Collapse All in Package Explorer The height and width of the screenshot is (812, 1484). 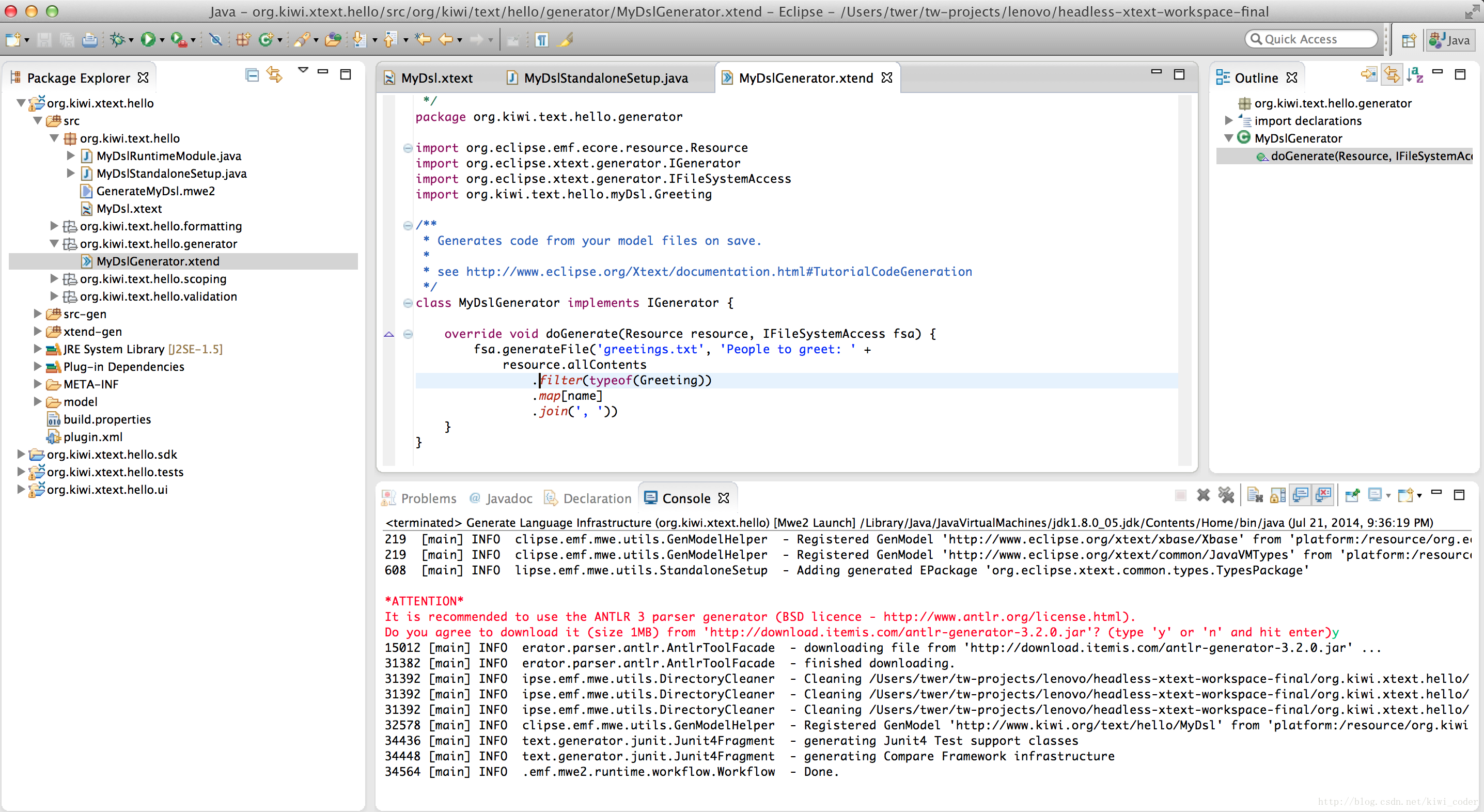coord(252,75)
